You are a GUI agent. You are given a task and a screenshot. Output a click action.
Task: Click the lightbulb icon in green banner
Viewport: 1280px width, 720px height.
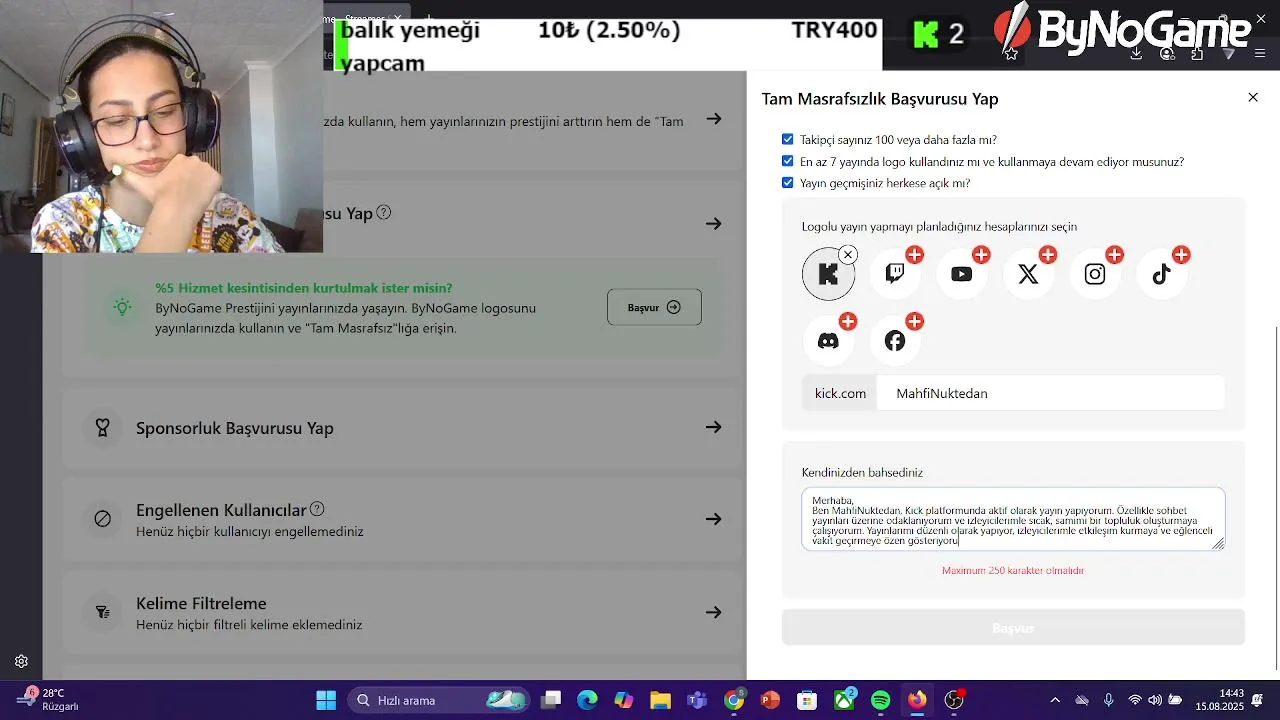pyautogui.click(x=122, y=307)
